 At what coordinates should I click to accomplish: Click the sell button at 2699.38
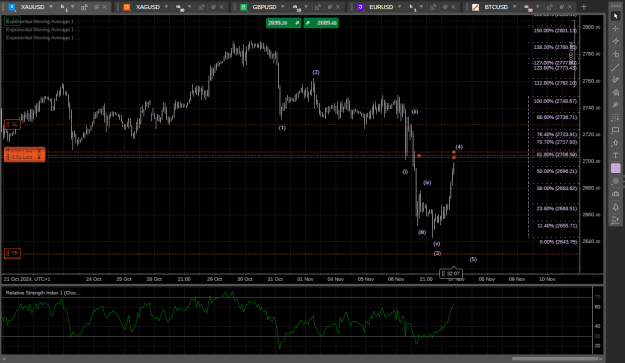(x=283, y=23)
